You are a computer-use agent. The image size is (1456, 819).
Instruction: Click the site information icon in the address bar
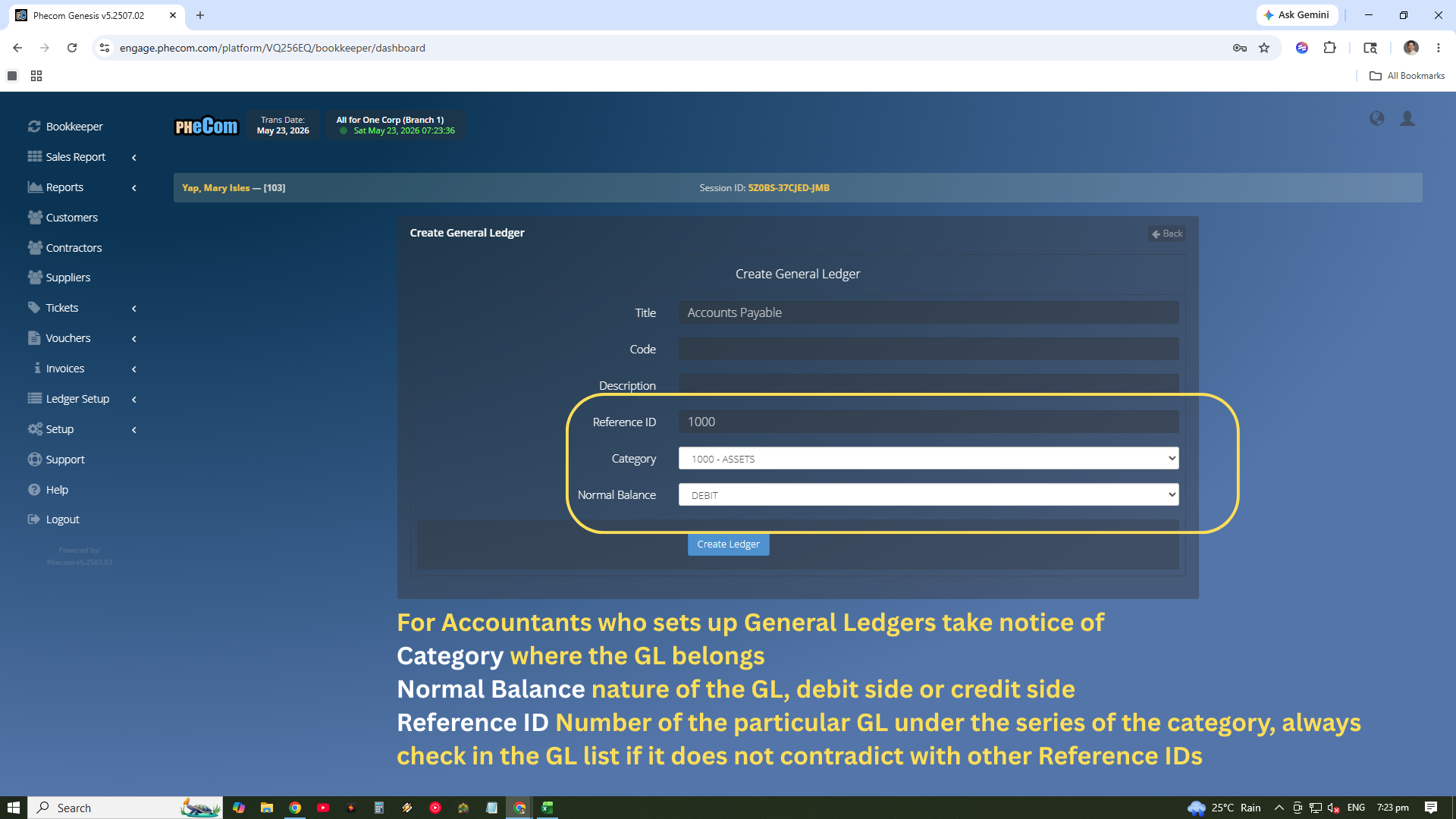tap(105, 48)
